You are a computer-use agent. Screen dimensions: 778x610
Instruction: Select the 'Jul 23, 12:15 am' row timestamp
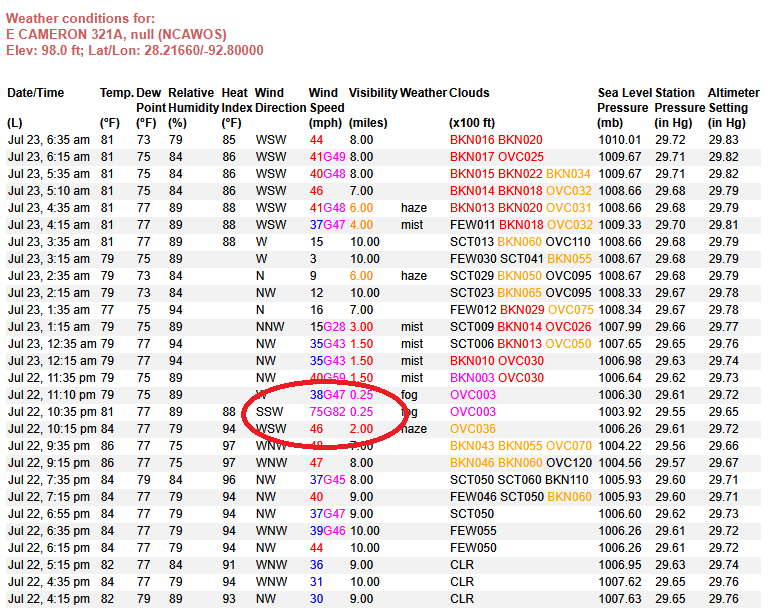tap(52, 361)
